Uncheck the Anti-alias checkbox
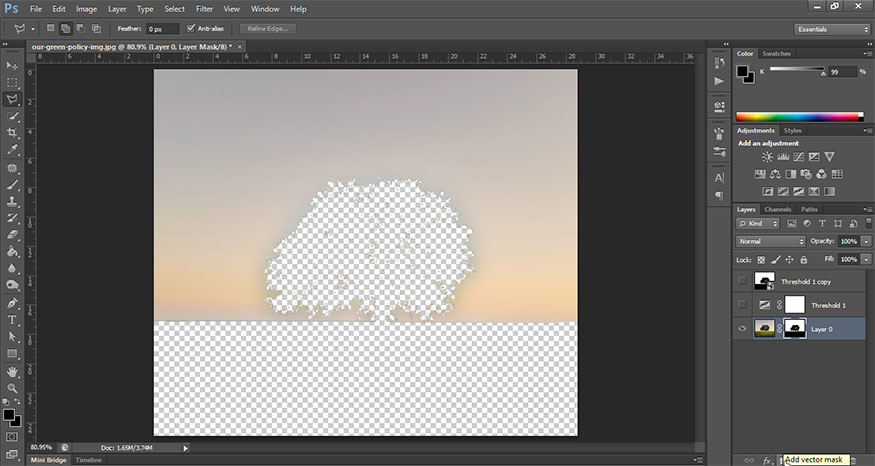Screen dimensions: 875x466 coord(191,29)
